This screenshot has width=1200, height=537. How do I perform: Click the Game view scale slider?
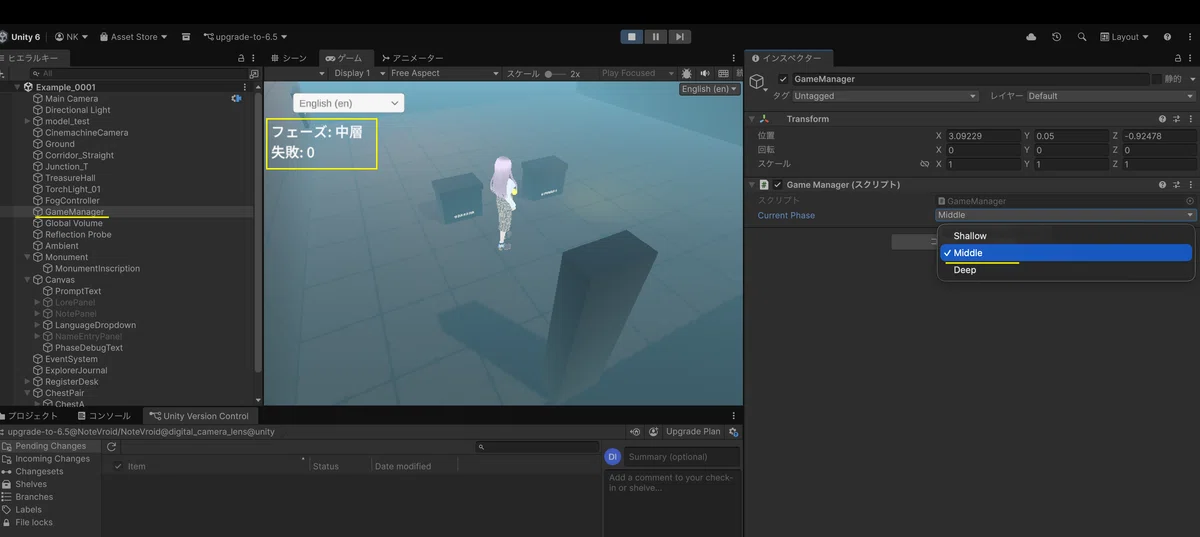(556, 74)
